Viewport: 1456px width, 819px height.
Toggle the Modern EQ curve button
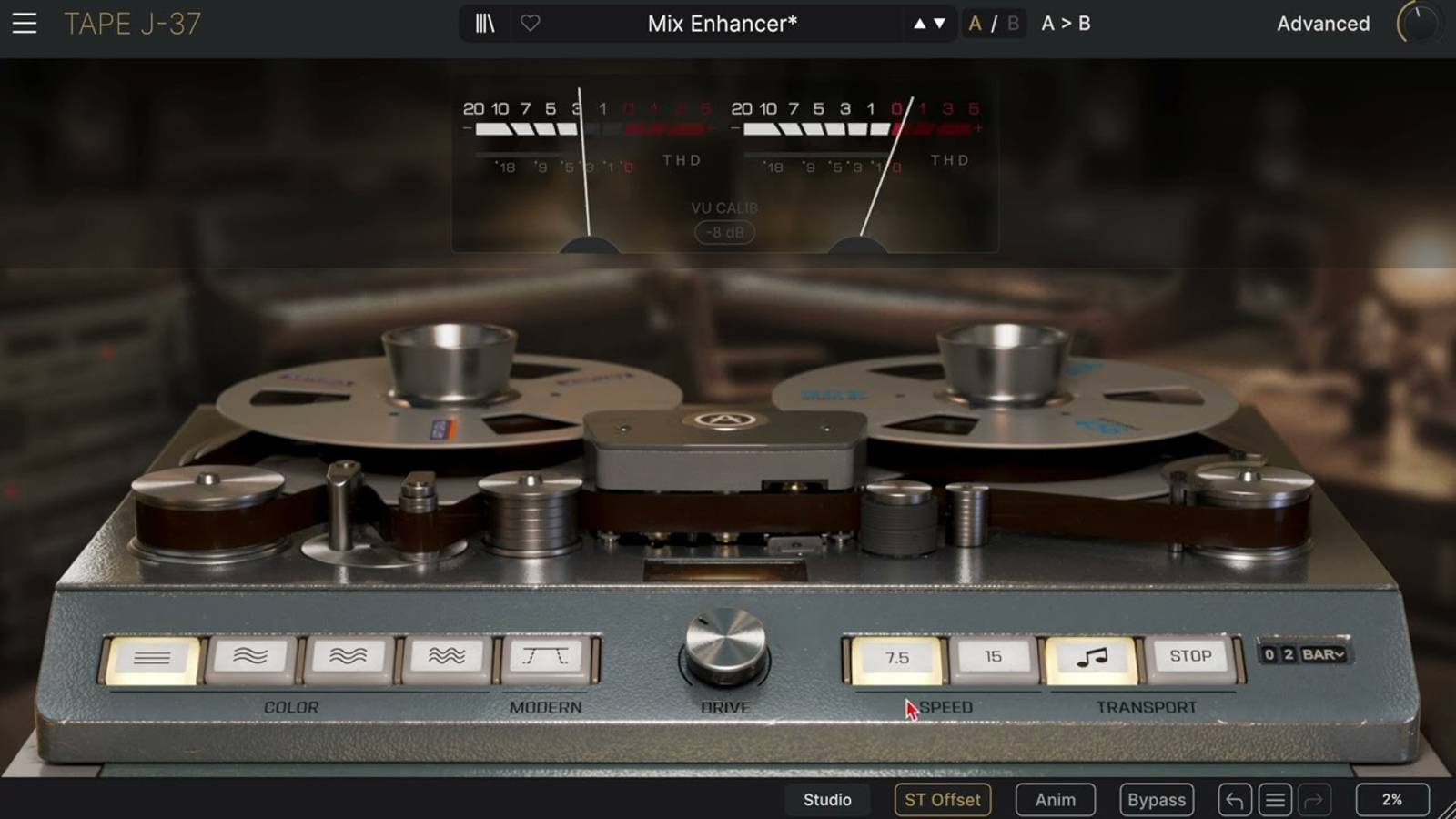[545, 658]
